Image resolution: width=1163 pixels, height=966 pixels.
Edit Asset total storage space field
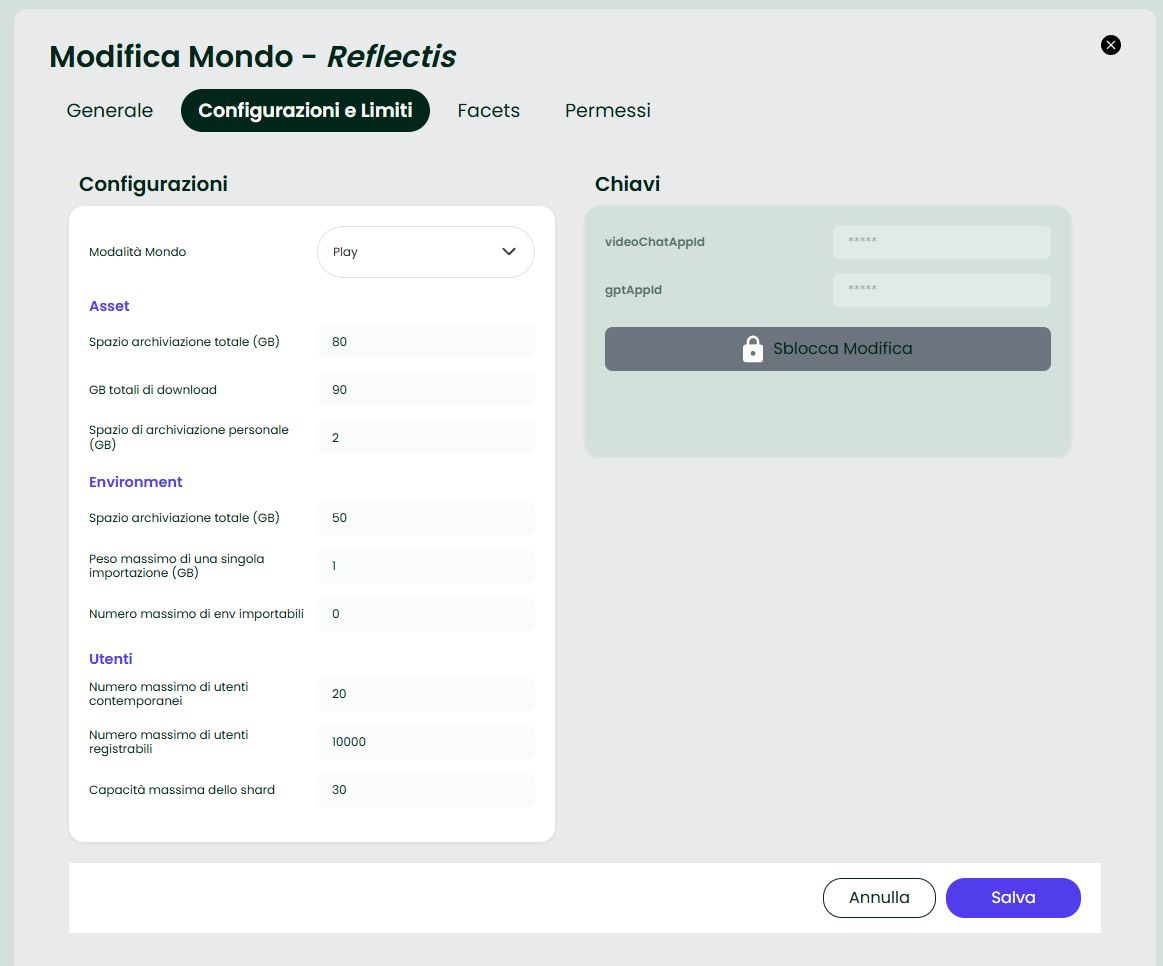425,342
